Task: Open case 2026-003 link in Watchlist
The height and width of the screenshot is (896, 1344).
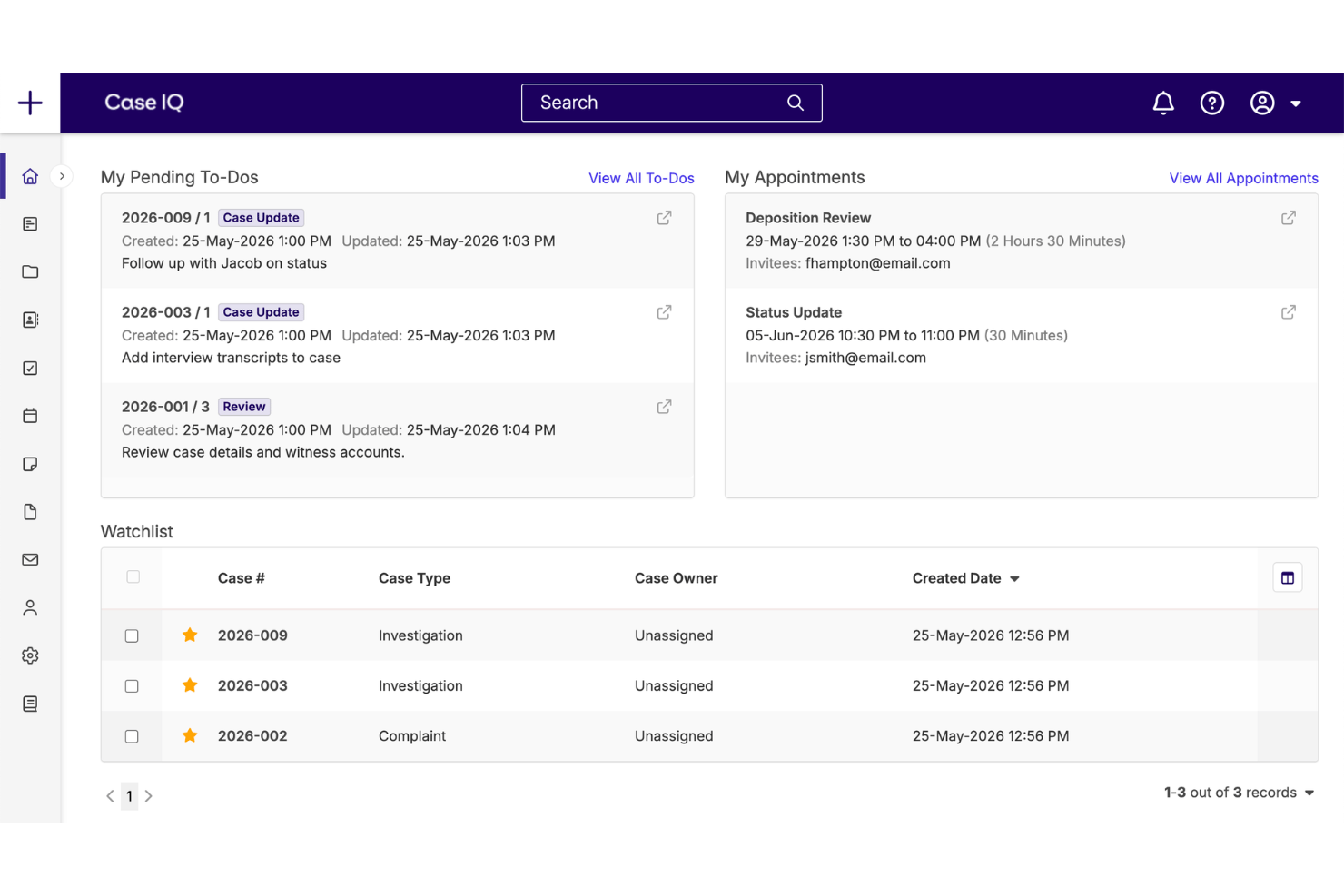Action: [252, 685]
